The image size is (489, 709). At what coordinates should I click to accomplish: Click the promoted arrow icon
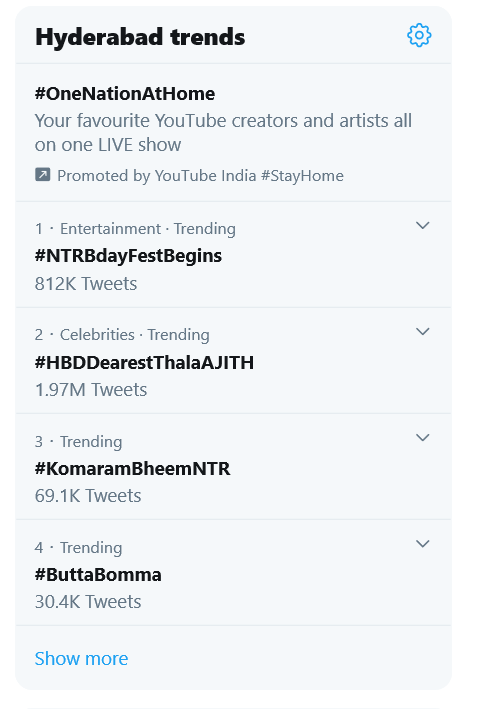coord(43,175)
